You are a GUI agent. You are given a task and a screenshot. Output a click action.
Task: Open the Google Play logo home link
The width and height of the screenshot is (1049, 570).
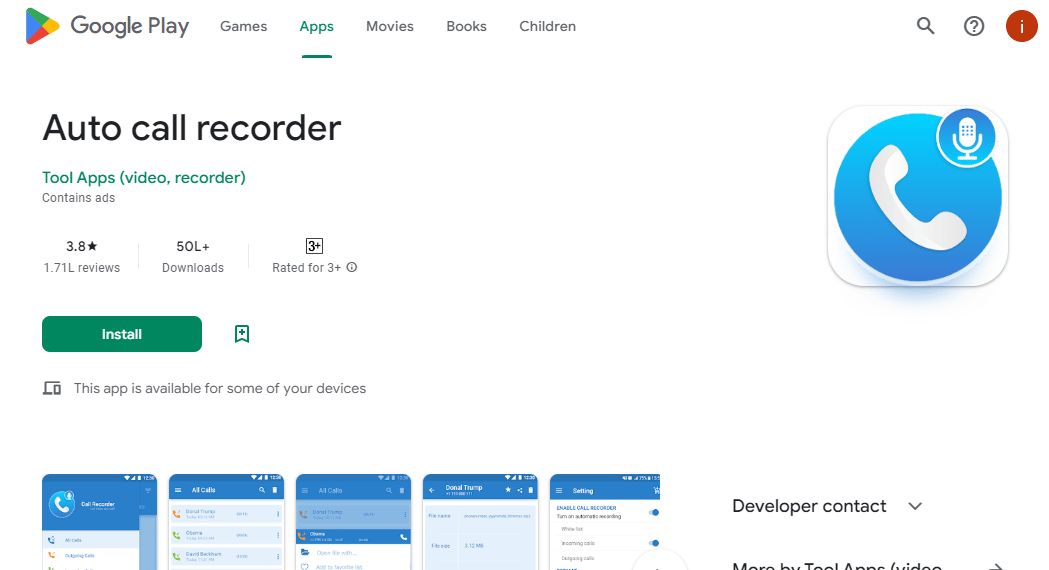click(x=107, y=26)
